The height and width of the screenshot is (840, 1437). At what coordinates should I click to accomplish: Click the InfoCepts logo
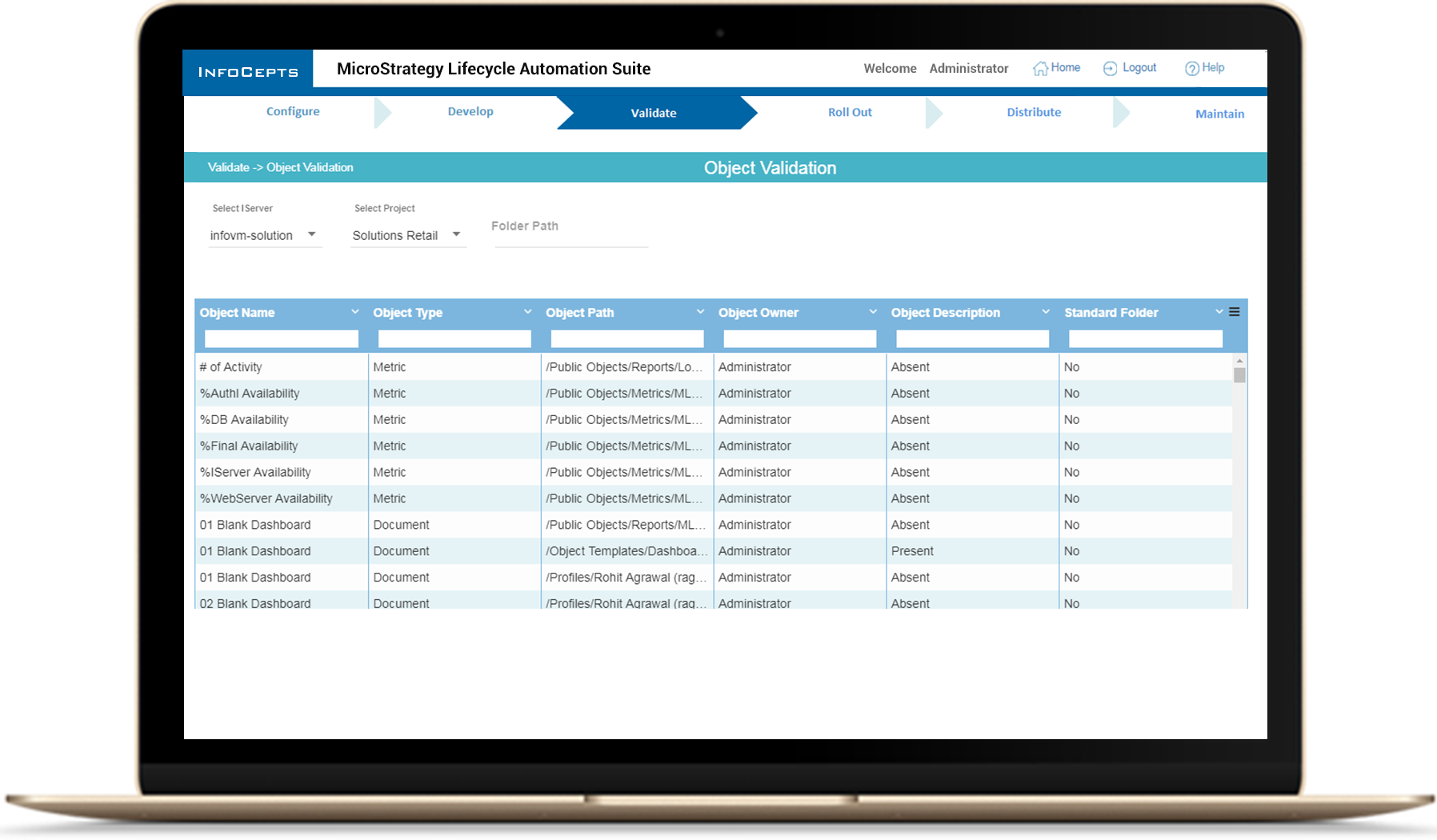(x=248, y=72)
